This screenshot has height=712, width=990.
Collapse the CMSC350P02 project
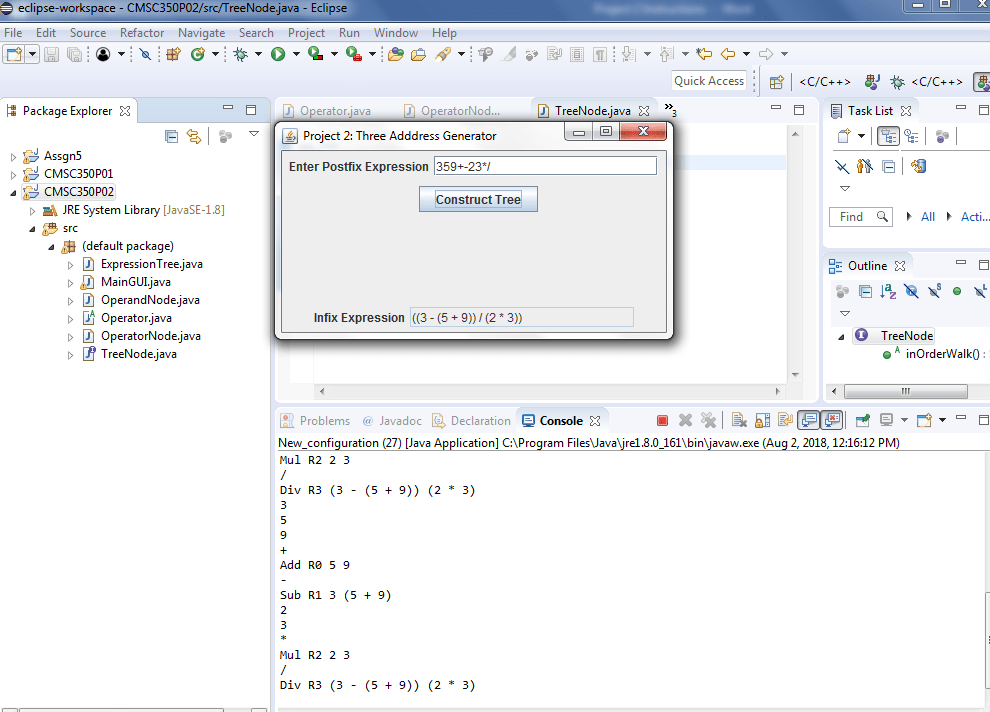click(x=13, y=193)
